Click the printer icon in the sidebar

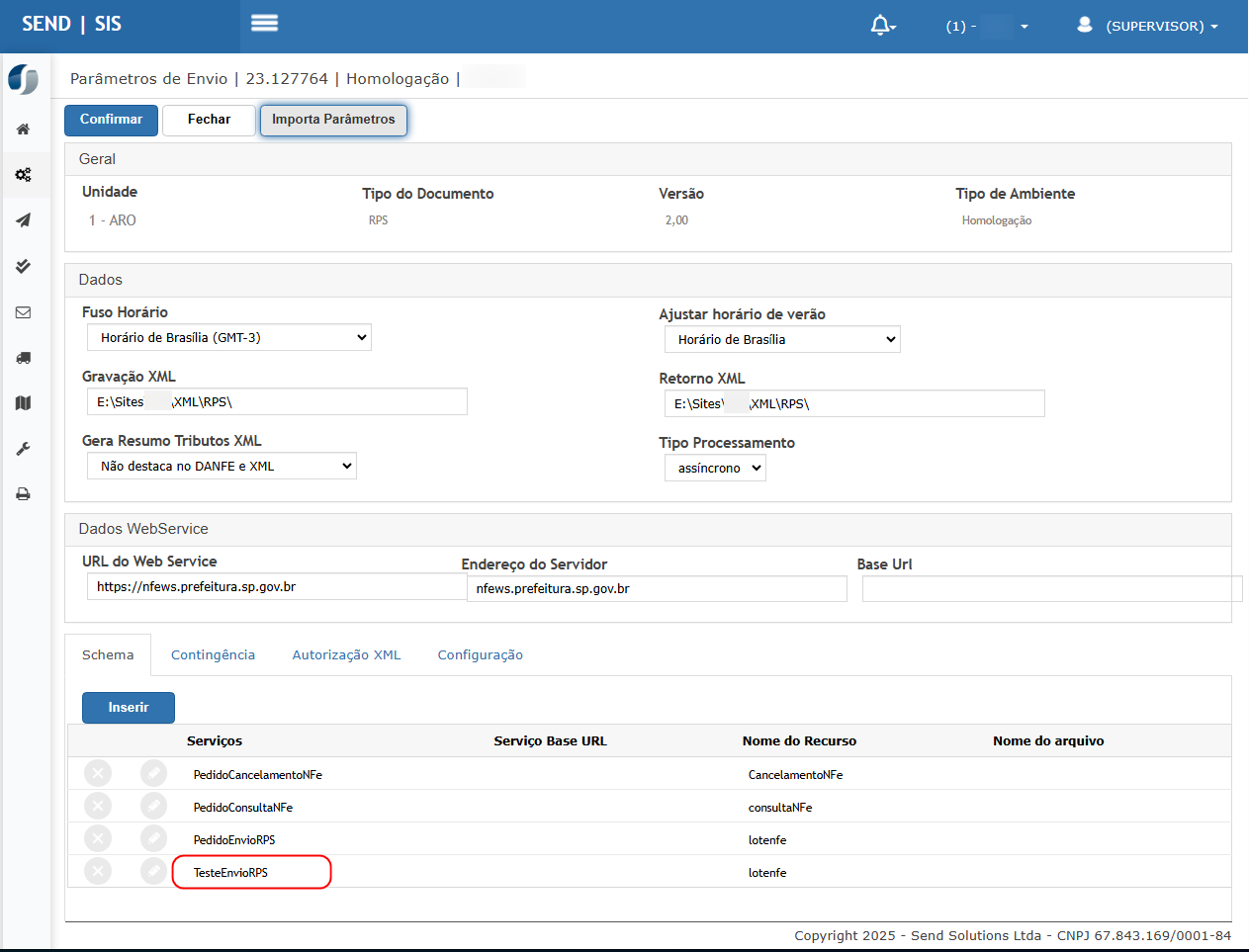[23, 494]
